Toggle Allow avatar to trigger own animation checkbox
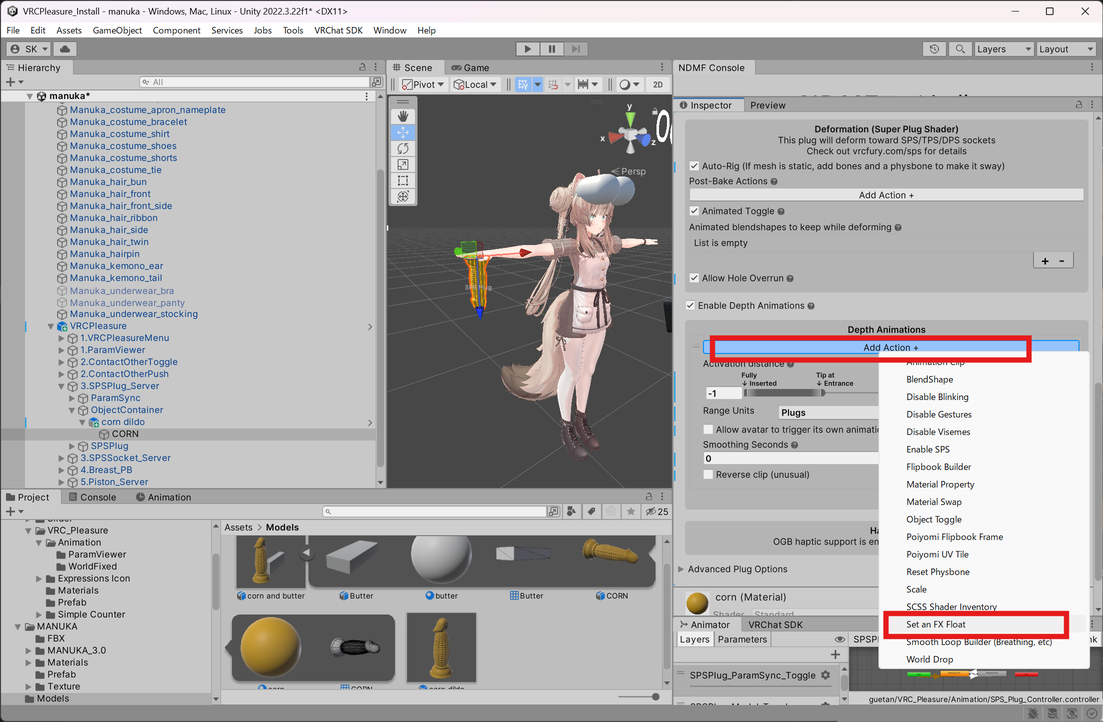1103x722 pixels. tap(708, 429)
